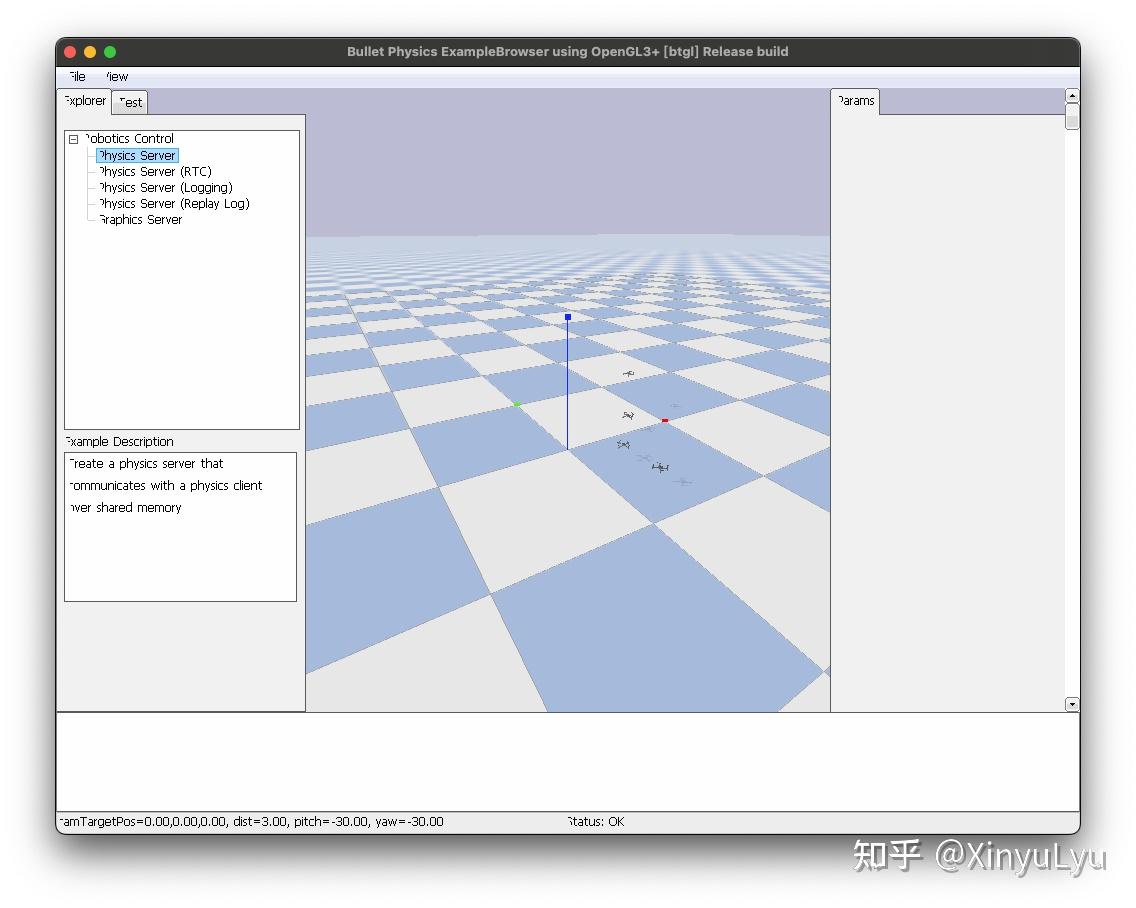The image size is (1136, 908).
Task: Open the File menu
Action: point(76,76)
